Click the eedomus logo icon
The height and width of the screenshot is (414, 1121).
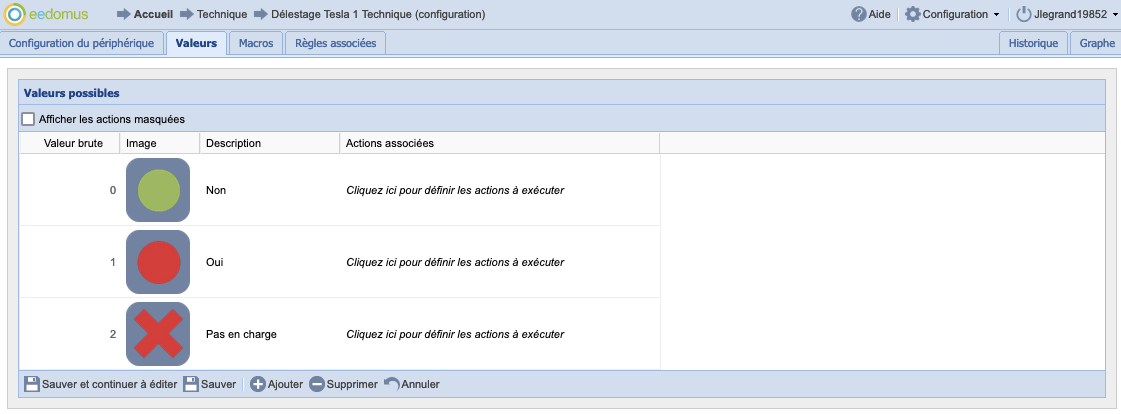coord(16,15)
